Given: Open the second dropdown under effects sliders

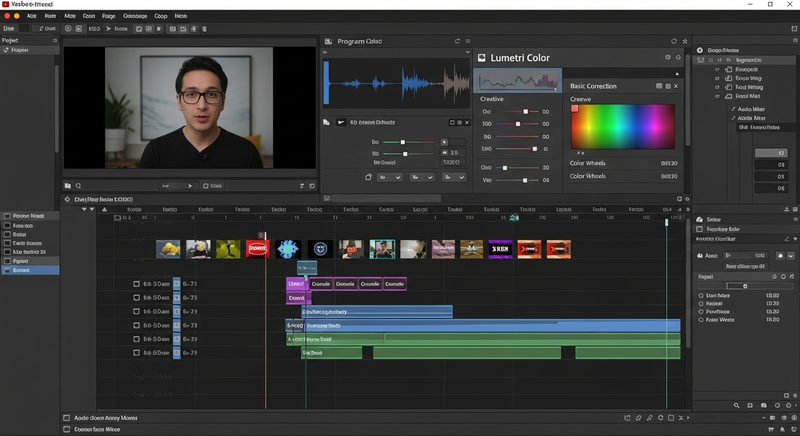Looking at the screenshot, I should click(422, 177).
